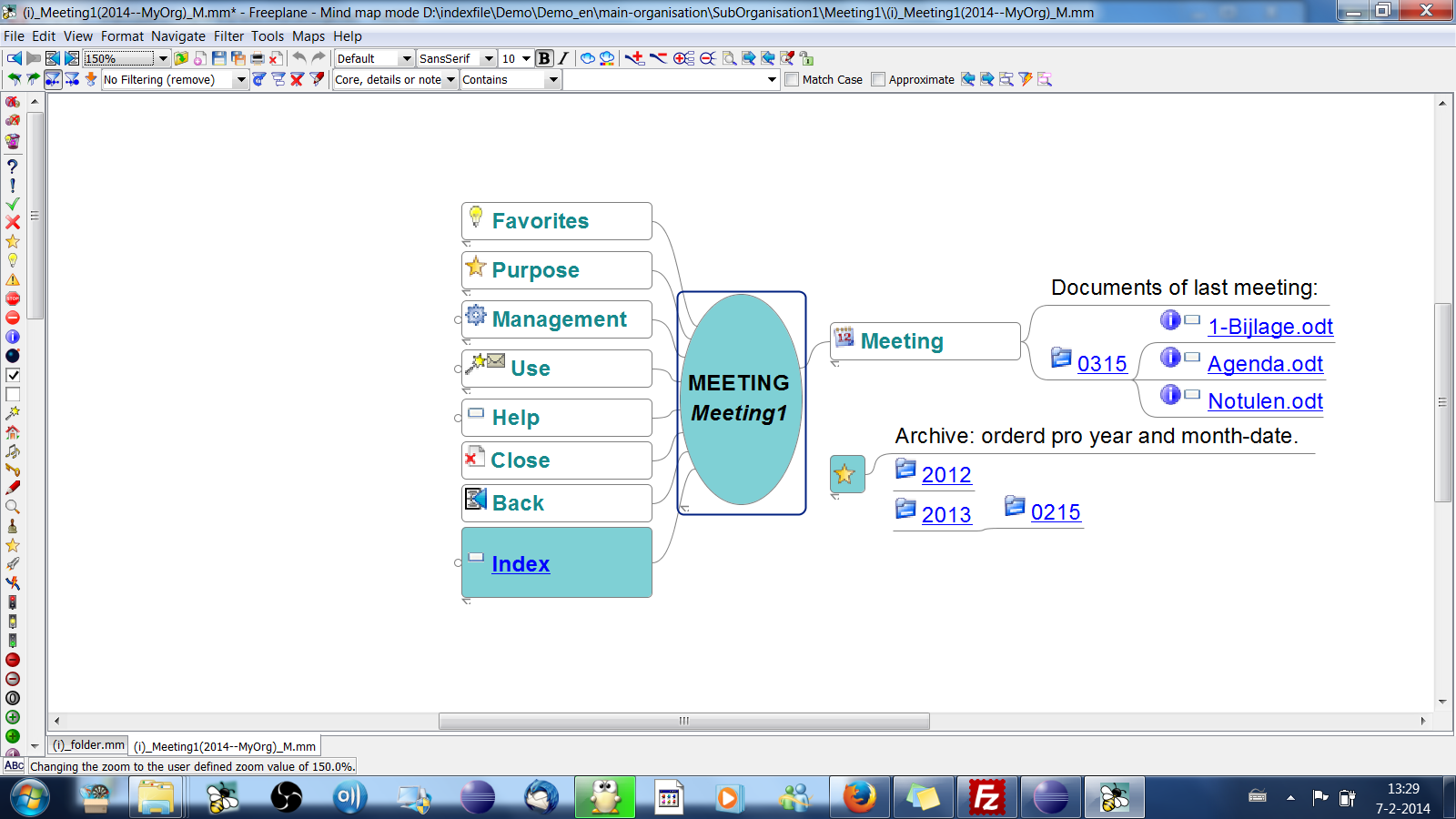Add the lightbulb idea icon
Screen dimensions: 1456x819
point(12,260)
